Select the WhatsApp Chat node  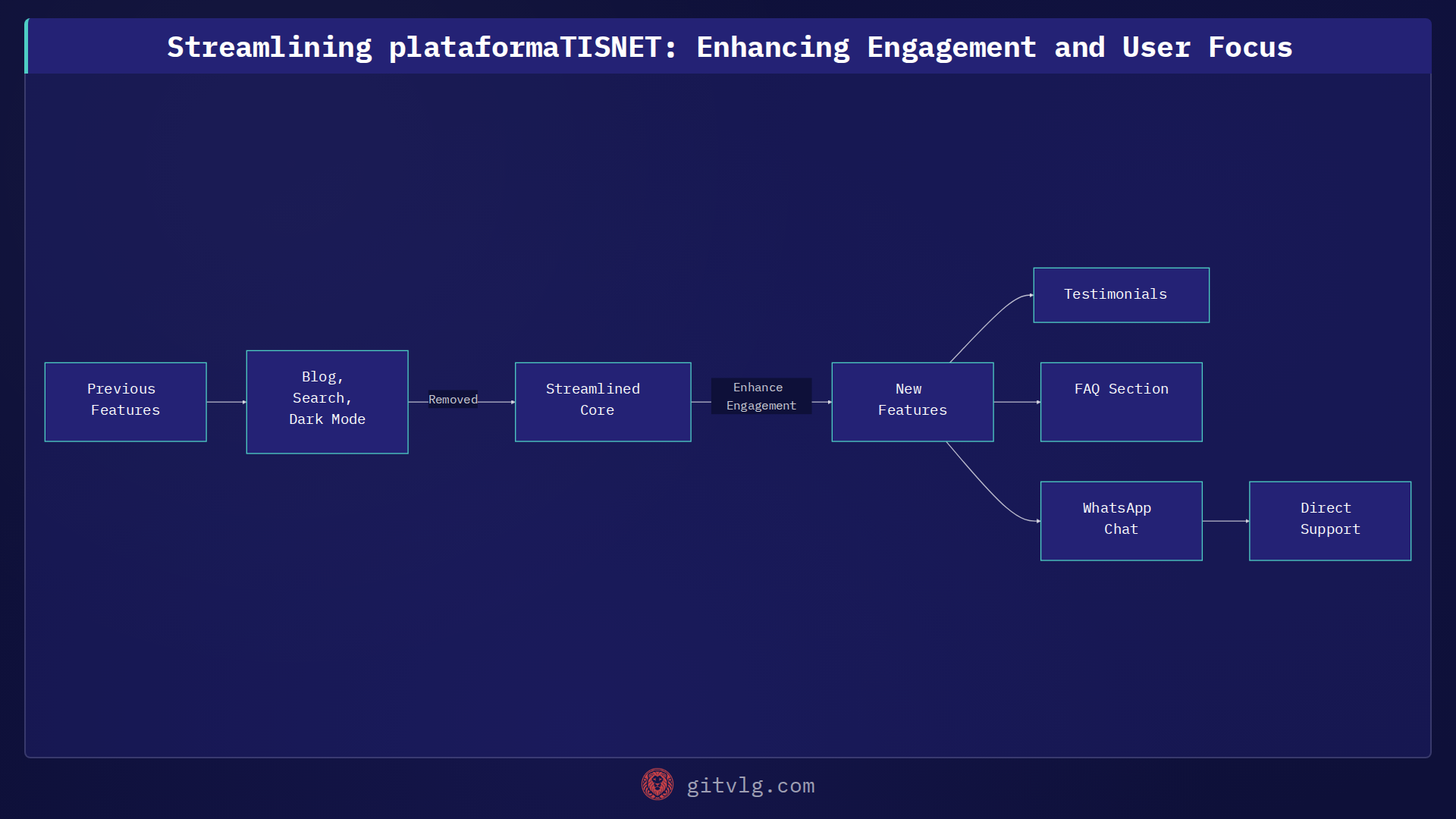[x=1121, y=521]
